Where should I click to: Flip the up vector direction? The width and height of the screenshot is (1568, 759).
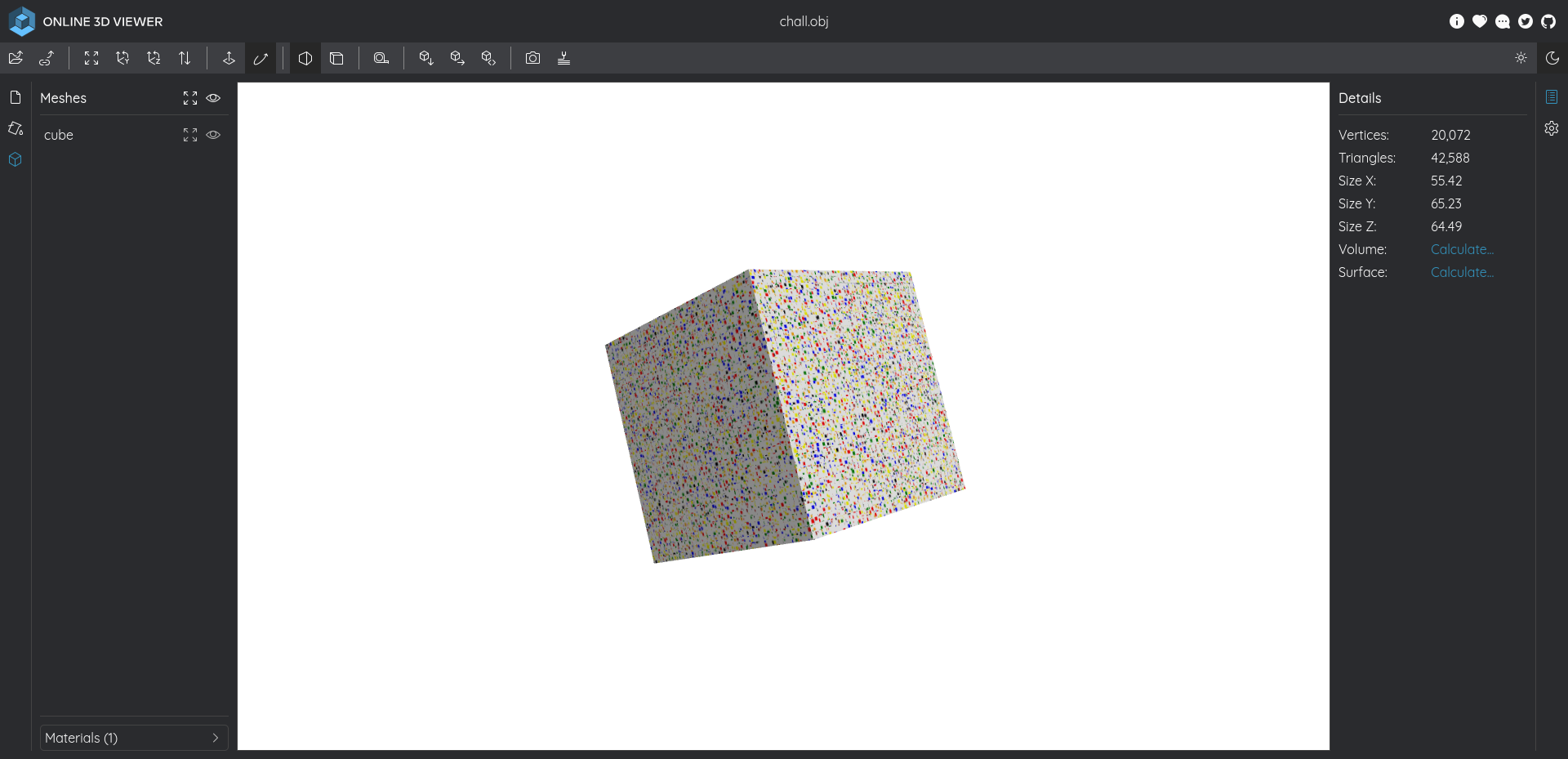185,58
